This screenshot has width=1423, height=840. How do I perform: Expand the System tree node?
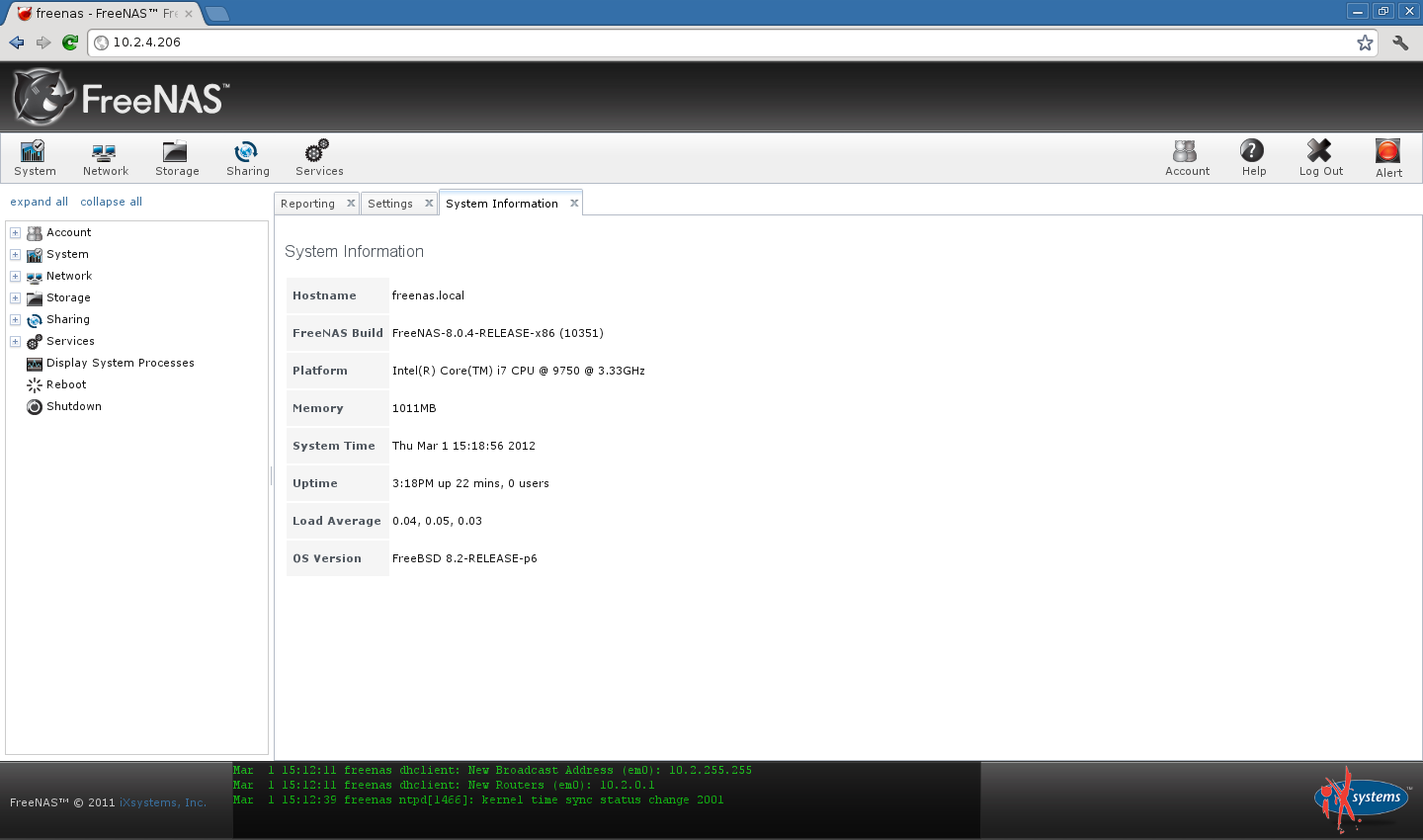point(15,255)
